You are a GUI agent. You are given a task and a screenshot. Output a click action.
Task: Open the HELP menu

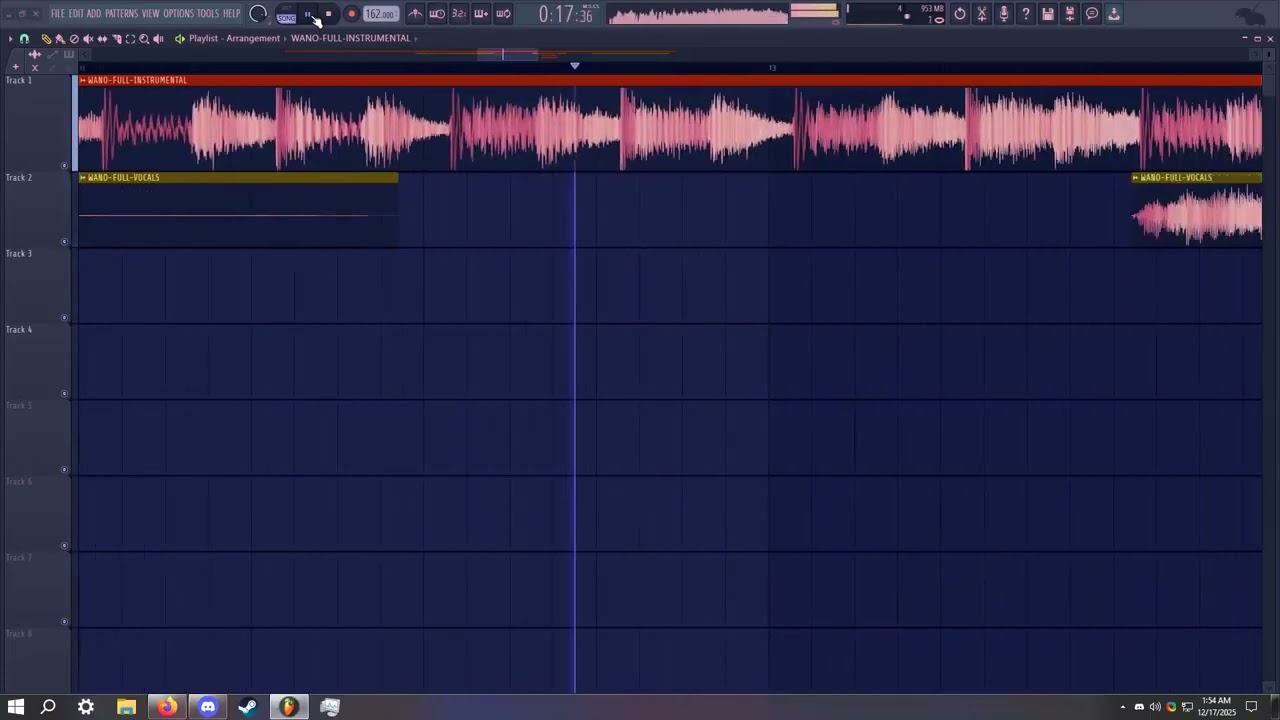pyautogui.click(x=231, y=14)
